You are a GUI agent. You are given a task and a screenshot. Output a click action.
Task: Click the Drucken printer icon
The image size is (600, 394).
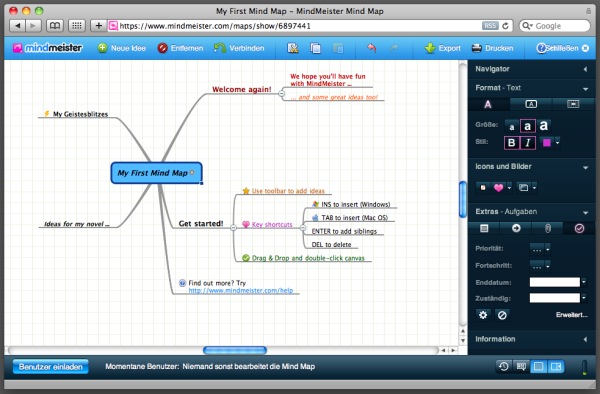pyautogui.click(x=476, y=48)
